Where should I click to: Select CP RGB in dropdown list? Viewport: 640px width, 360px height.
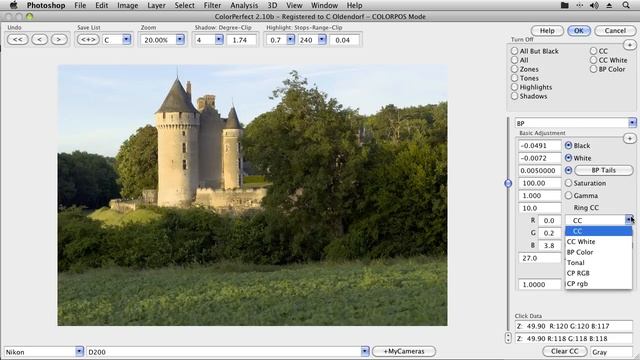[x=598, y=273]
